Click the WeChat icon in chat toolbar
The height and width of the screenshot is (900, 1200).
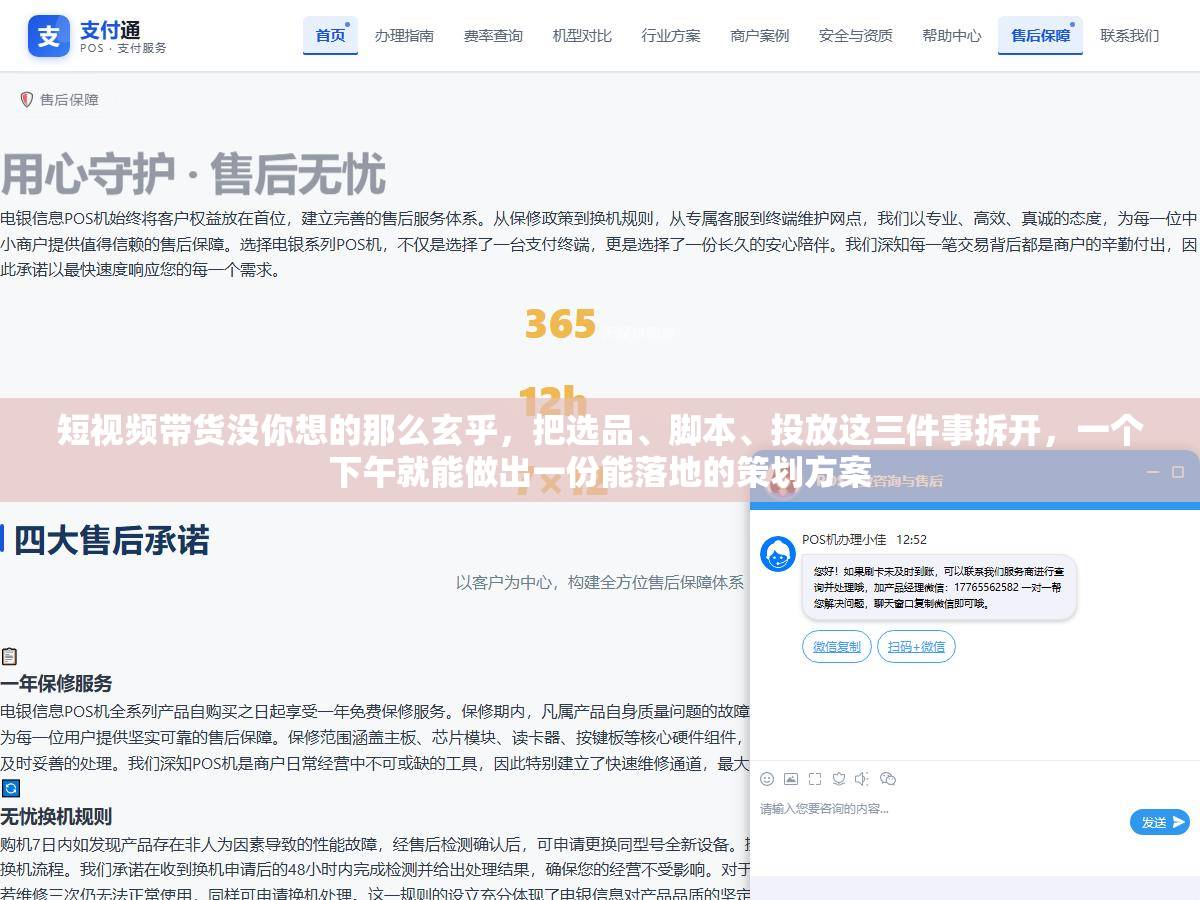[x=888, y=779]
